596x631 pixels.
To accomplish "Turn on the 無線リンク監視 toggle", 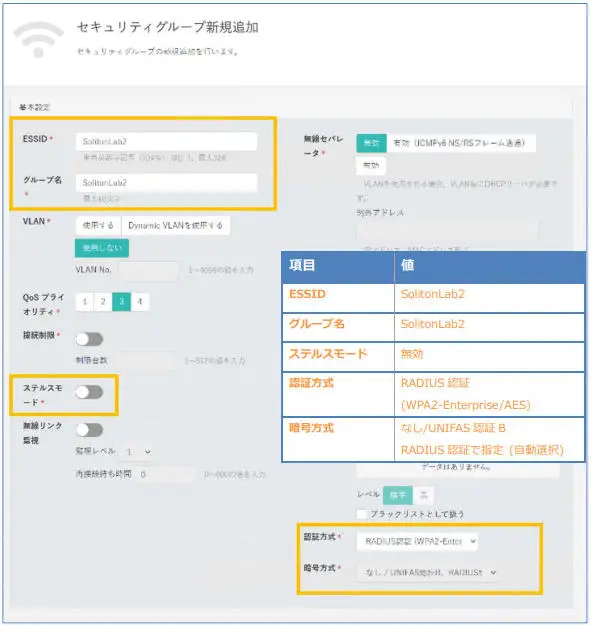I will [x=89, y=430].
